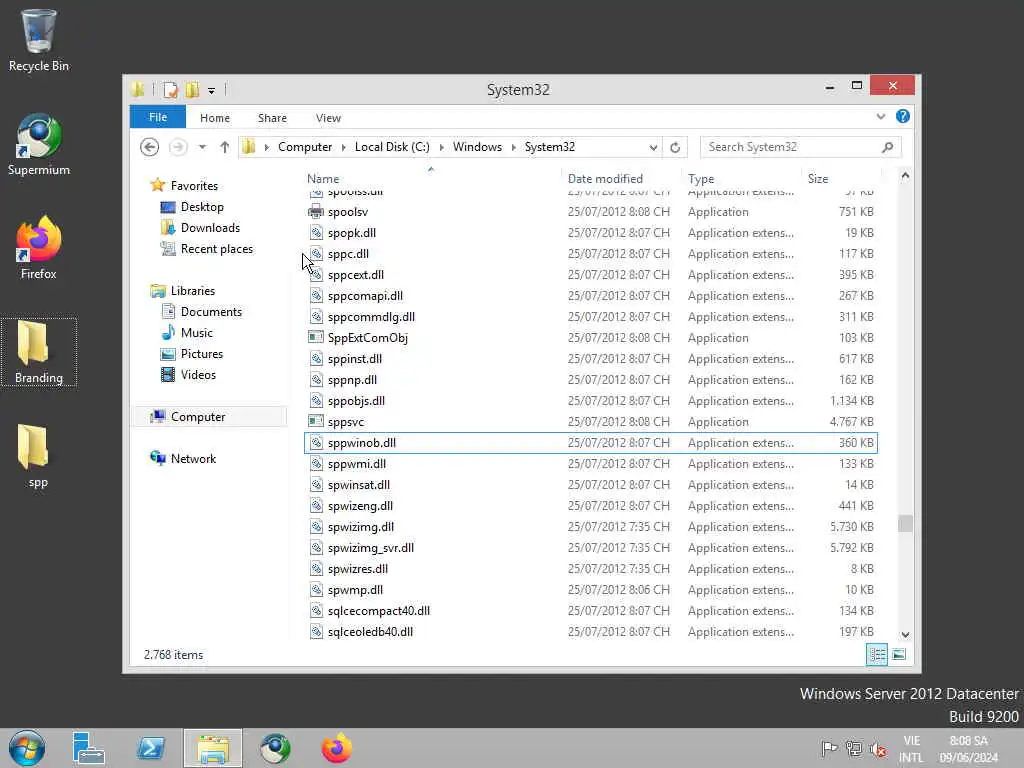This screenshot has height=768, width=1024.
Task: Navigate to Local Disk (C:) breadcrumb
Action: click(x=392, y=147)
